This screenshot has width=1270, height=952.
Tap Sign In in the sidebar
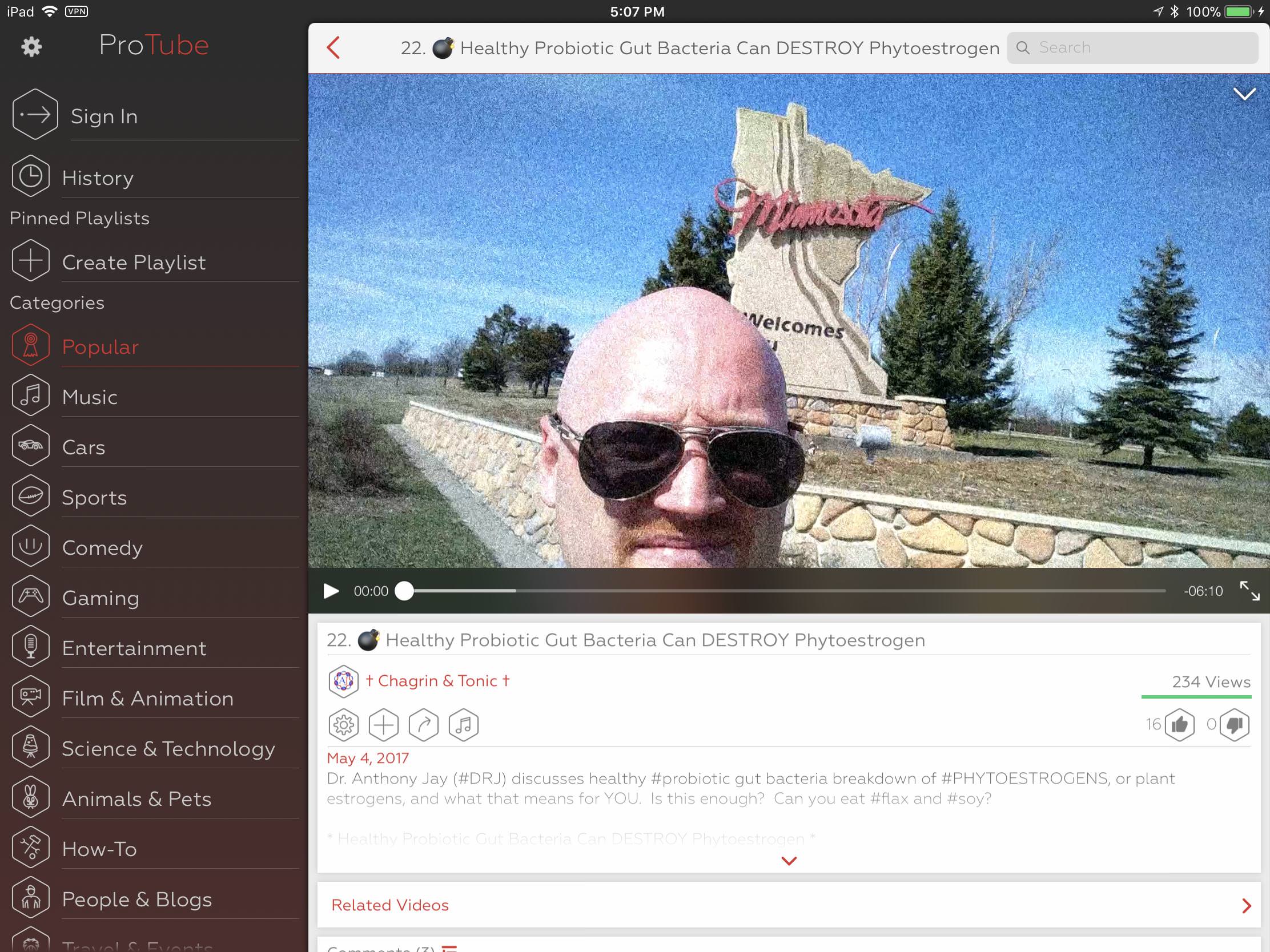click(104, 116)
